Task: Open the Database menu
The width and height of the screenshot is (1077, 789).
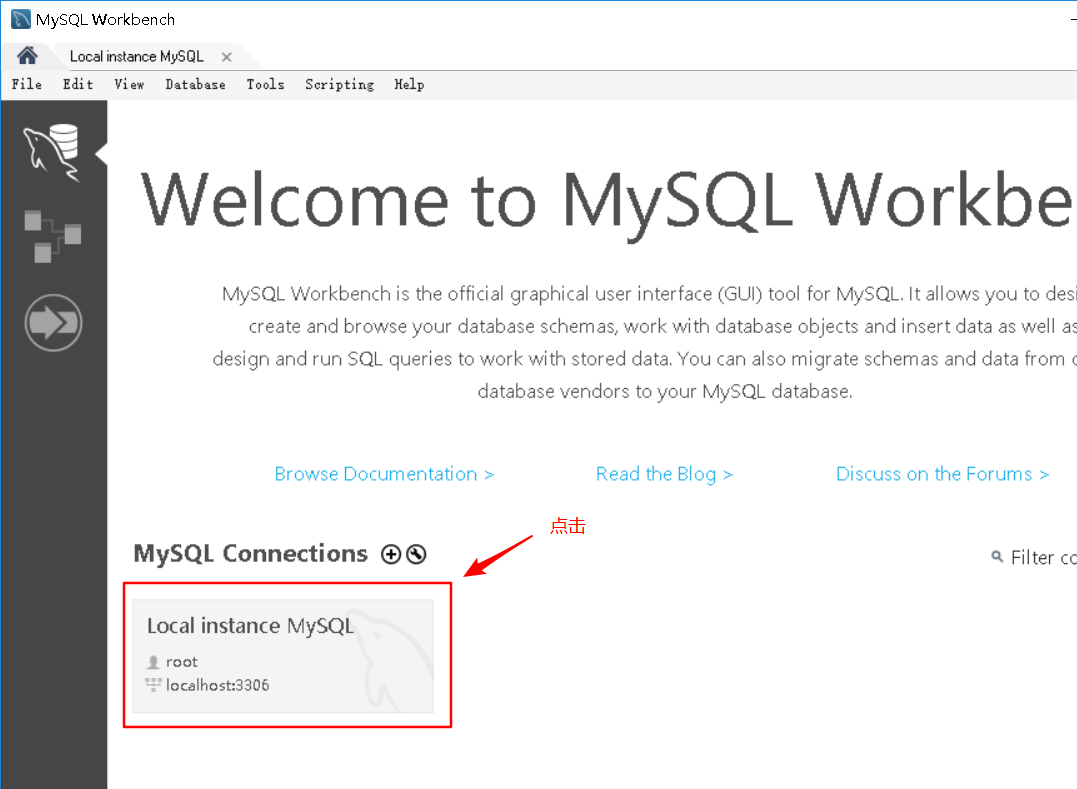Action: tap(195, 84)
